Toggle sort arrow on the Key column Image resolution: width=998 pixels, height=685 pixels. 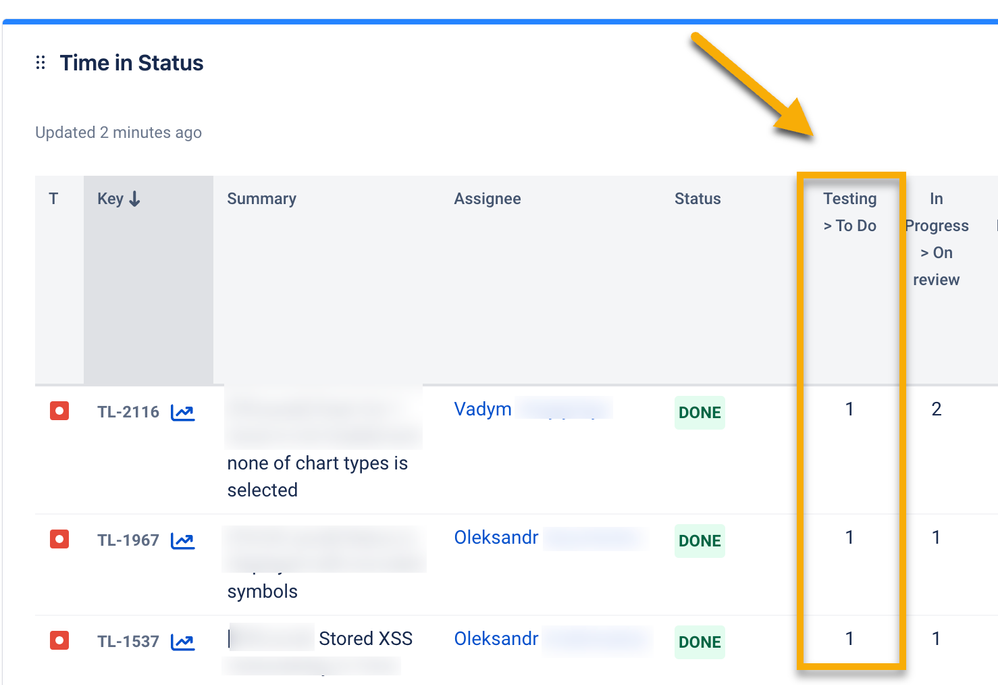pos(135,199)
